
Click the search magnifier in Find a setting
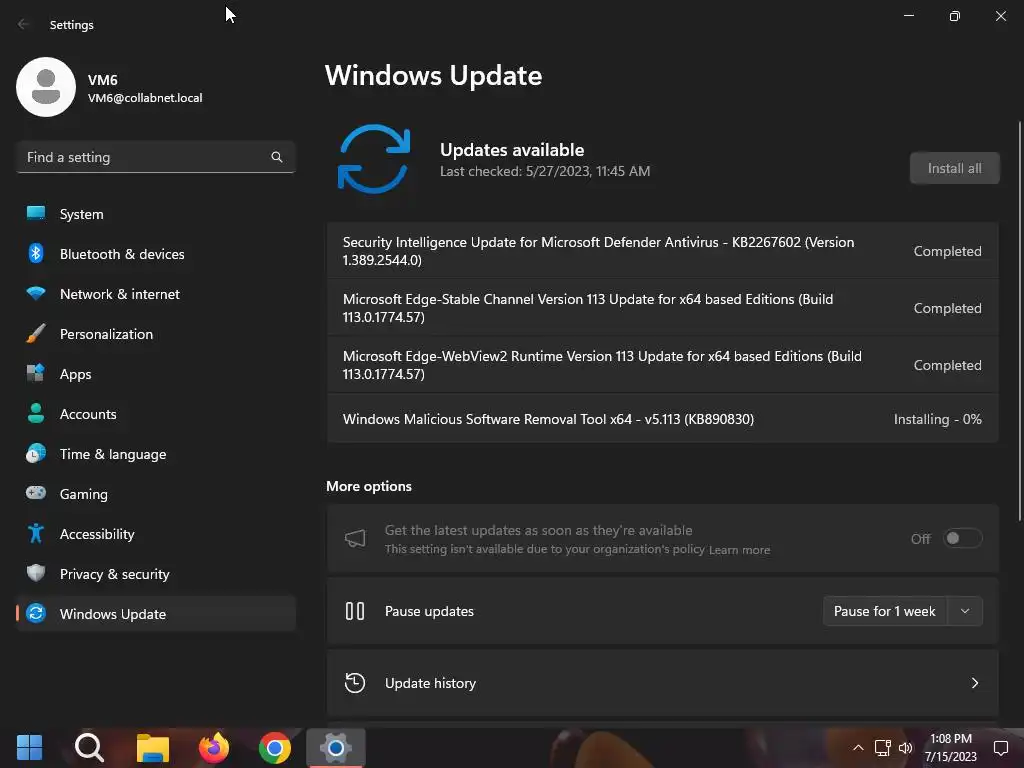277,157
